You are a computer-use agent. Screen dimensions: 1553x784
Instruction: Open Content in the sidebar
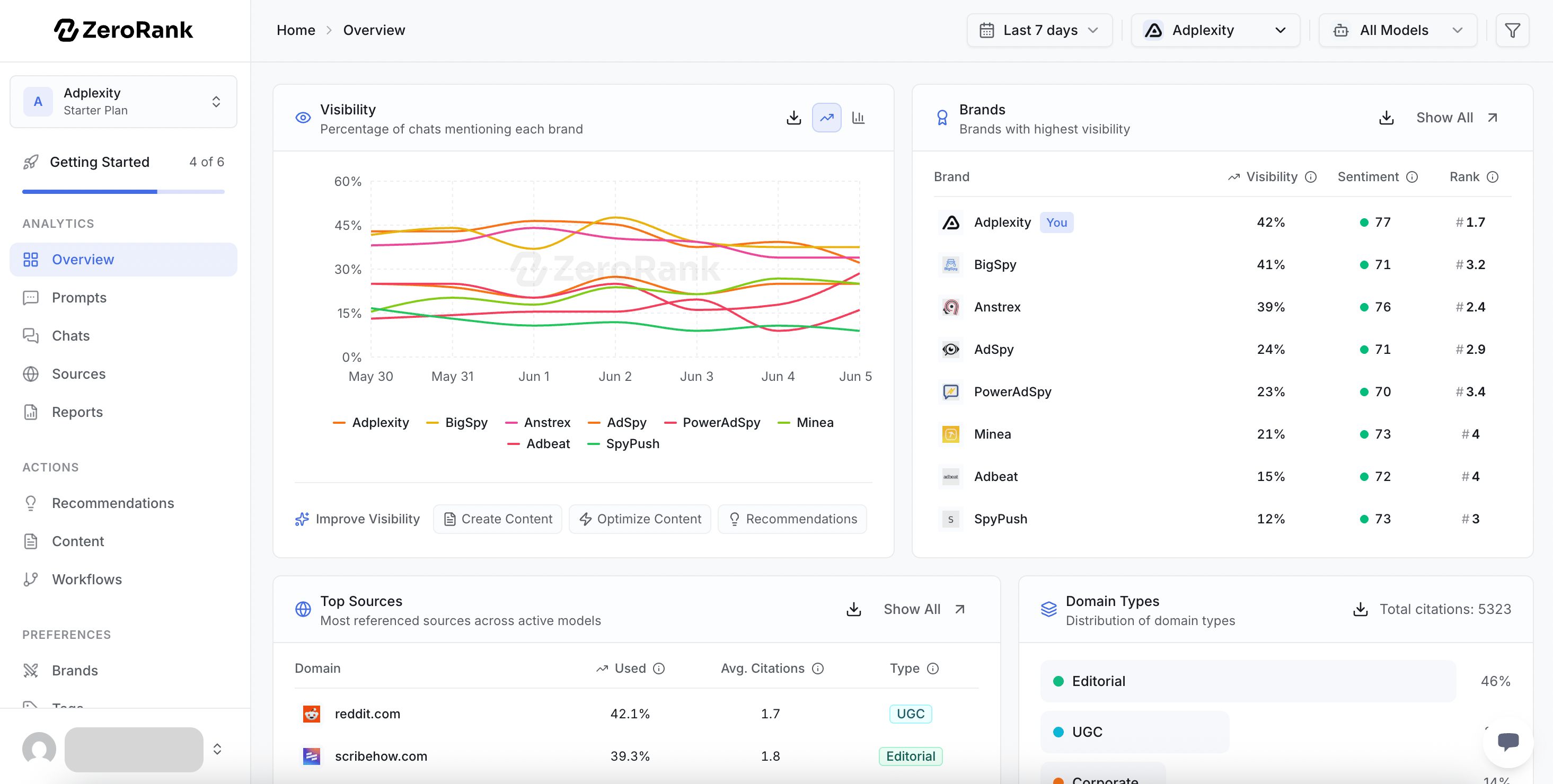(123, 542)
